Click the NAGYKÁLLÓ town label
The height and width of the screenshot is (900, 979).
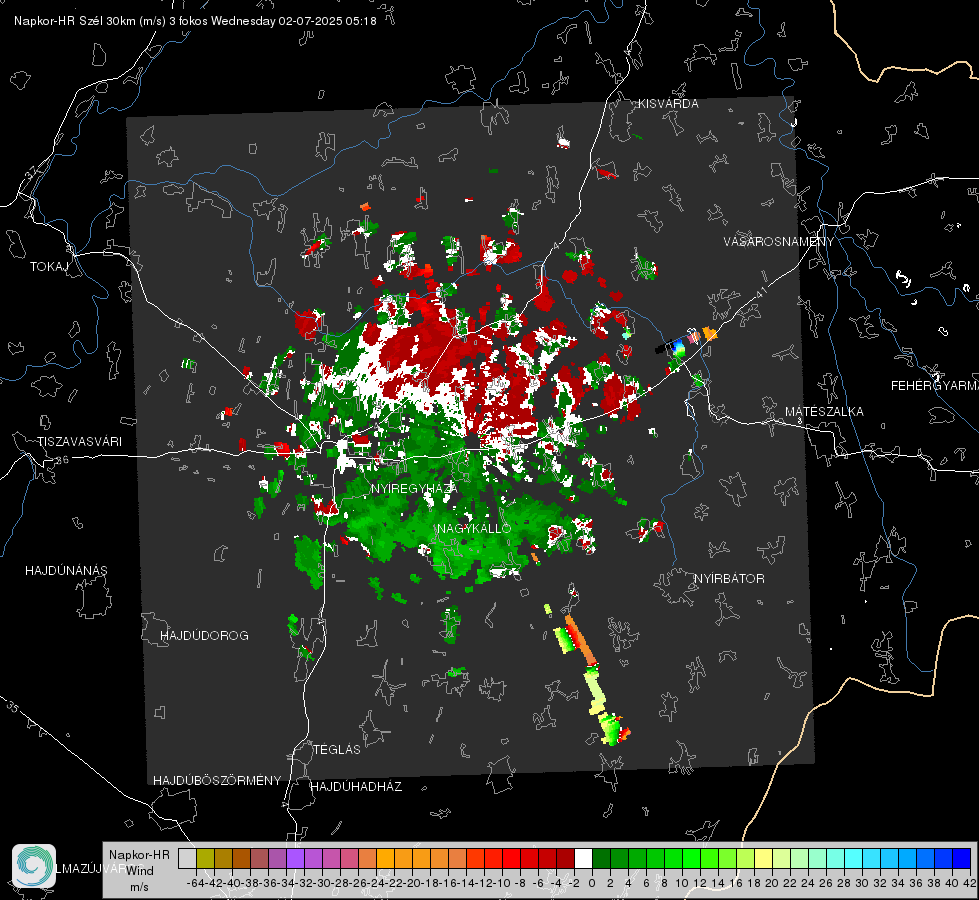click(475, 528)
